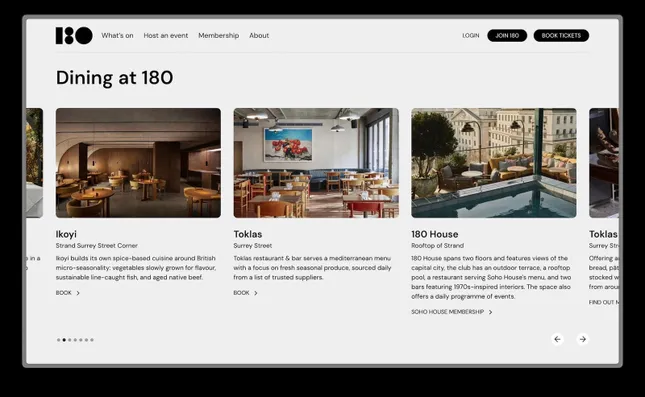
Task: Click chevron beside Soho House Membership
Action: 490,312
